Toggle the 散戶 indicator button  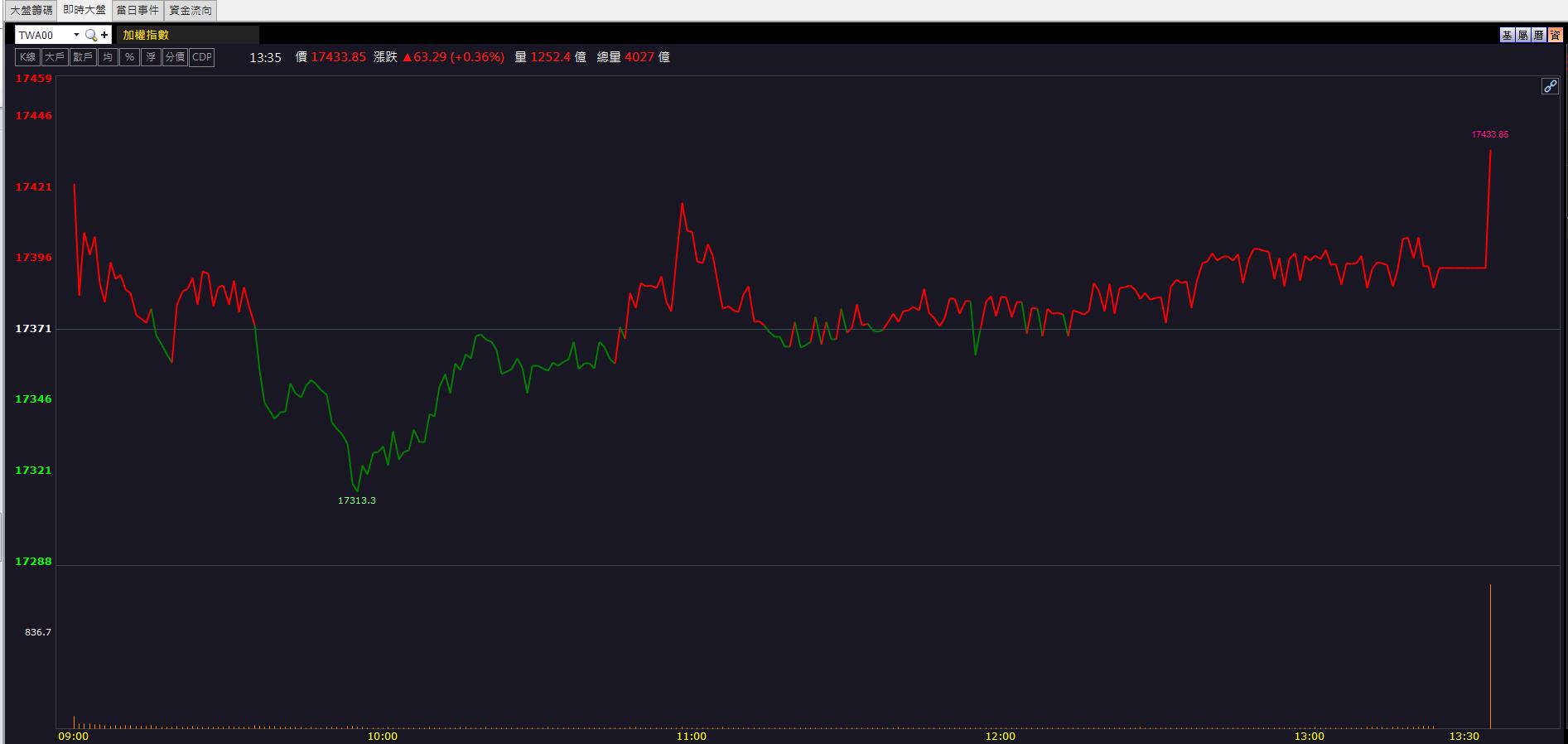83,57
